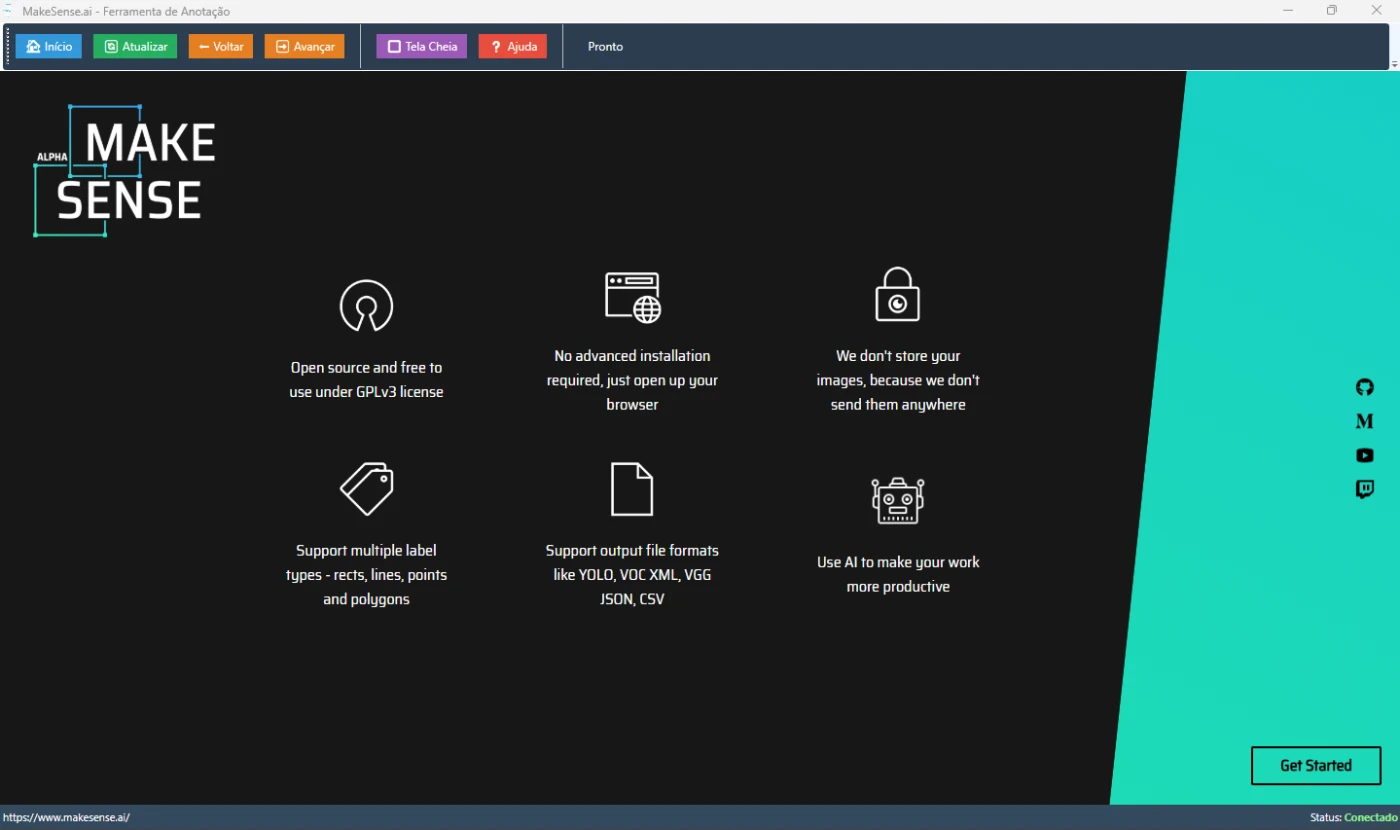Click the browser window globe icon

click(x=632, y=297)
